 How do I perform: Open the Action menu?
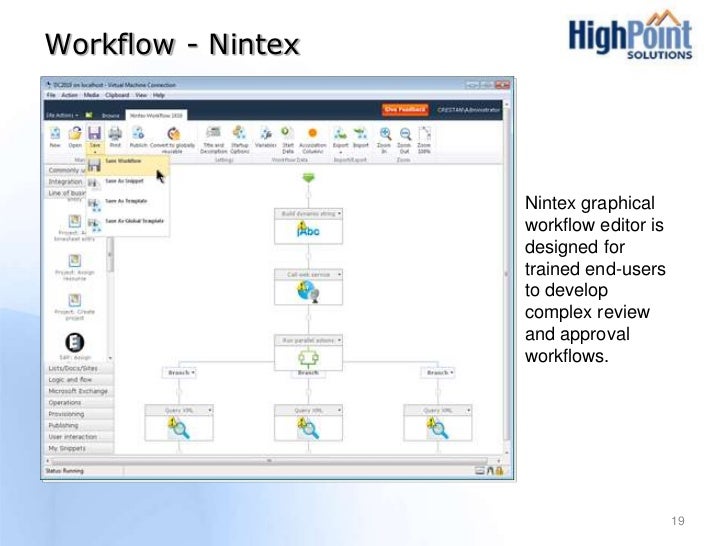(x=70, y=95)
